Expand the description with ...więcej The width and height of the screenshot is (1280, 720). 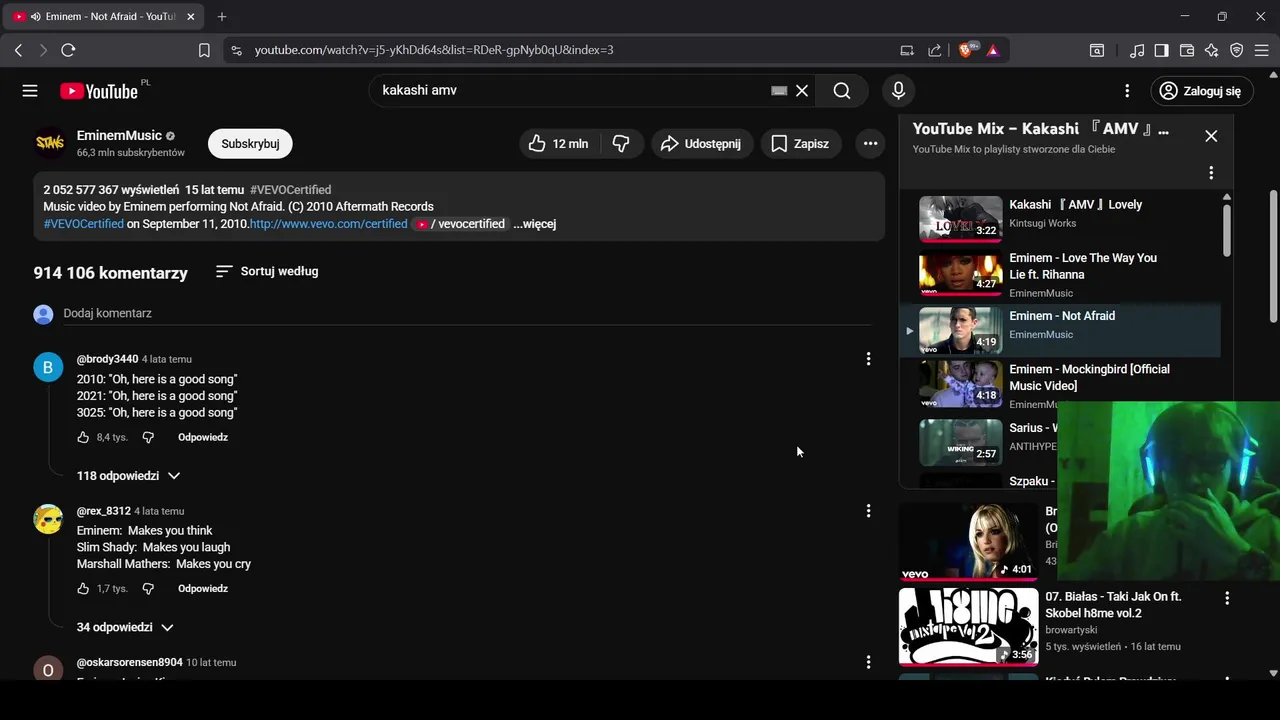tap(535, 224)
